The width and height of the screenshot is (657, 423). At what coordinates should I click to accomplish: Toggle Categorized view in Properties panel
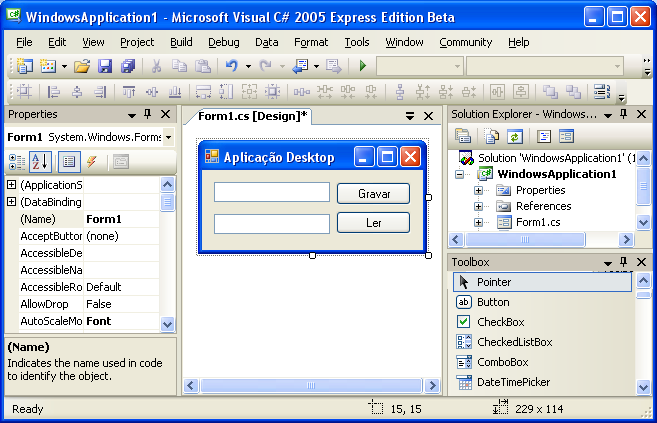coord(17,162)
